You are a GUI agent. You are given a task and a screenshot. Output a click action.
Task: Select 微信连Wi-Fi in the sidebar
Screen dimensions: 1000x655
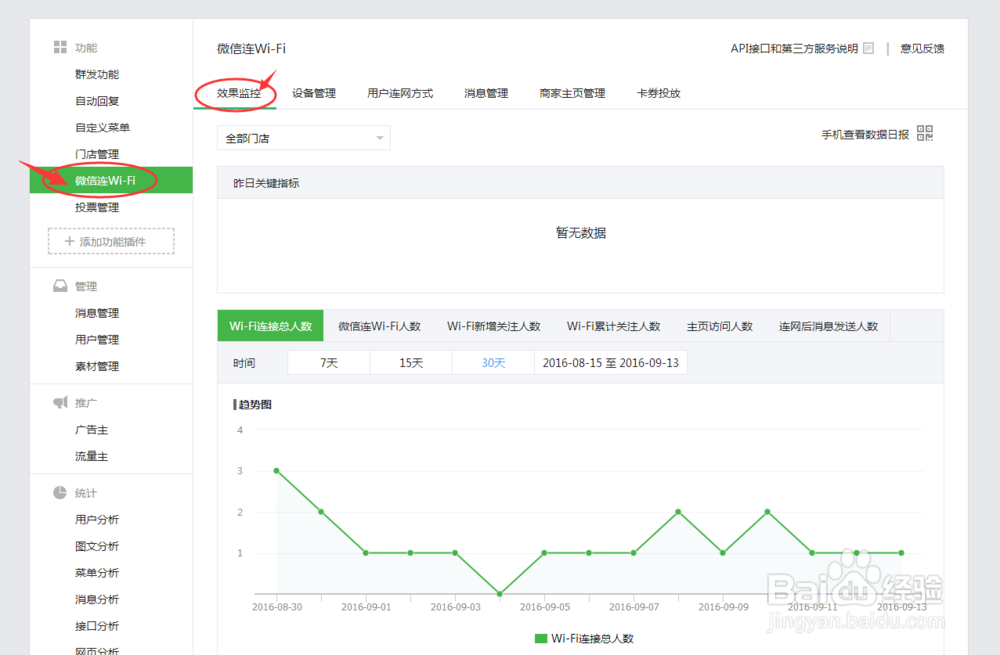111,180
